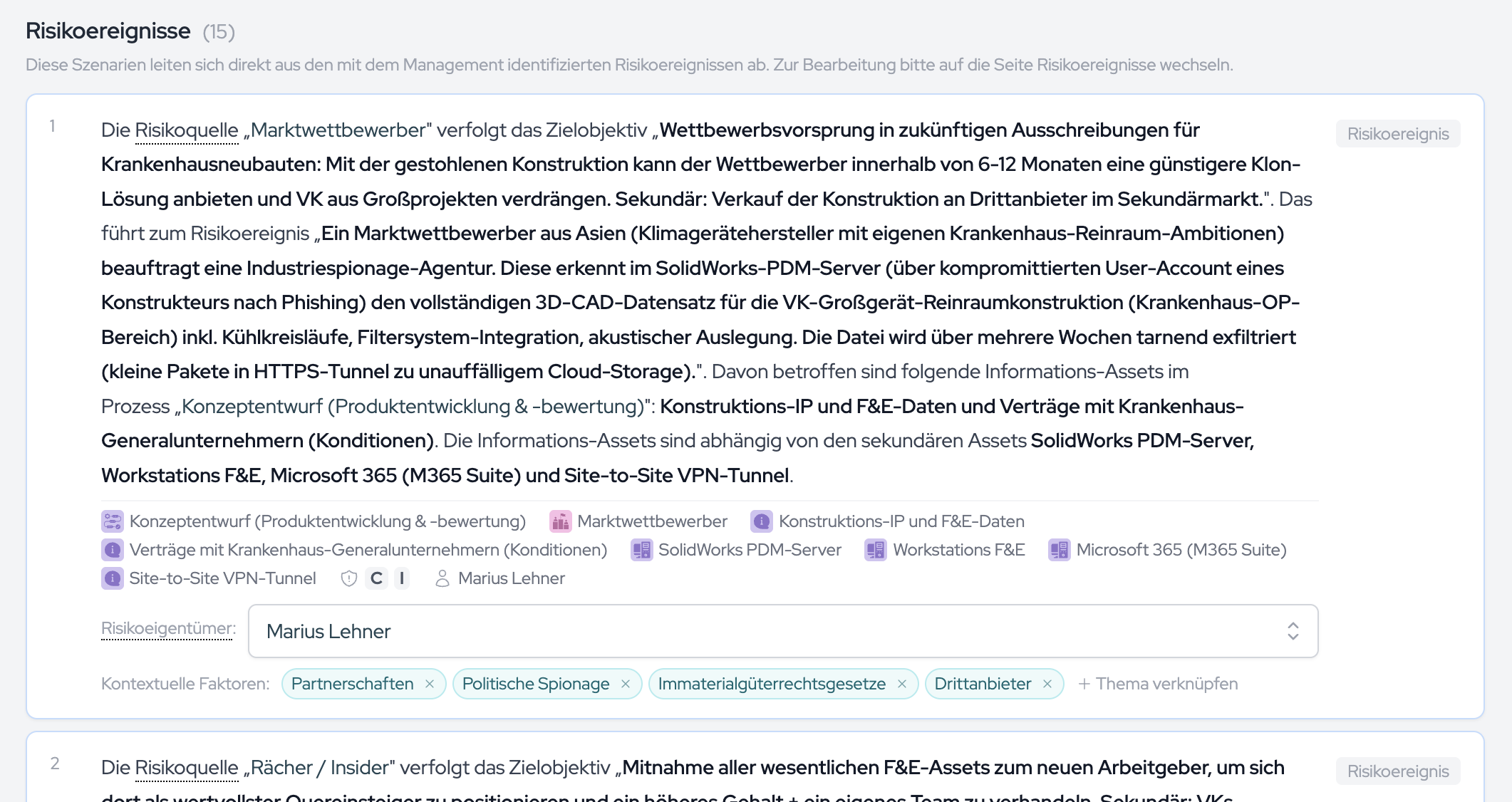Viewport: 1512px width, 802px height.
Task: Click the Risikoereignisse heading
Action: tap(108, 31)
